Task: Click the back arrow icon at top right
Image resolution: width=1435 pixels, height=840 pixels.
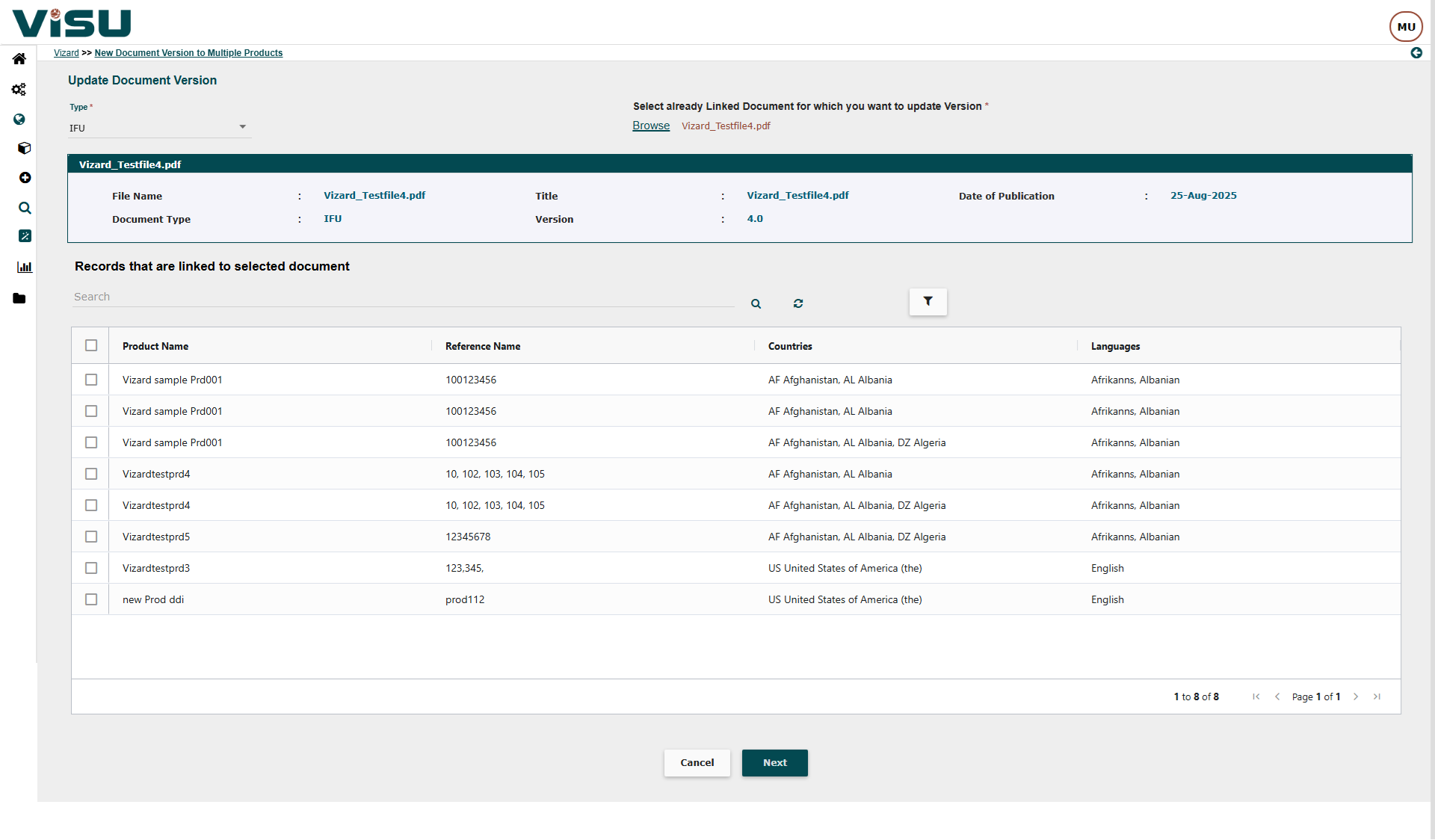Action: (1416, 53)
